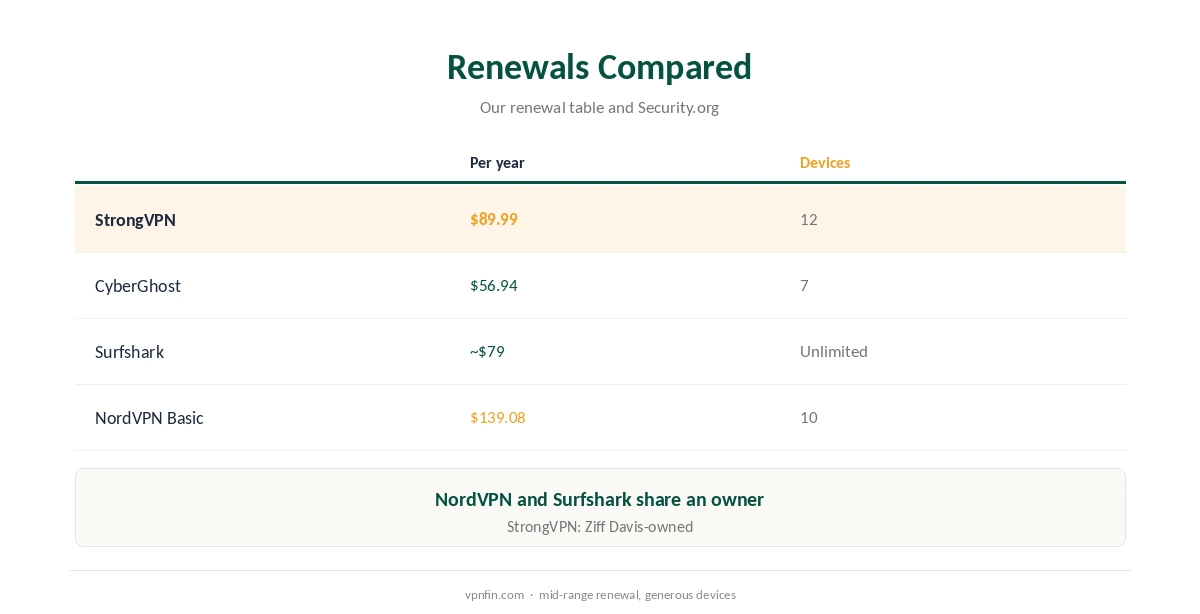
Task: Select the 'NordVPN Basic' row name
Action: [x=149, y=418]
